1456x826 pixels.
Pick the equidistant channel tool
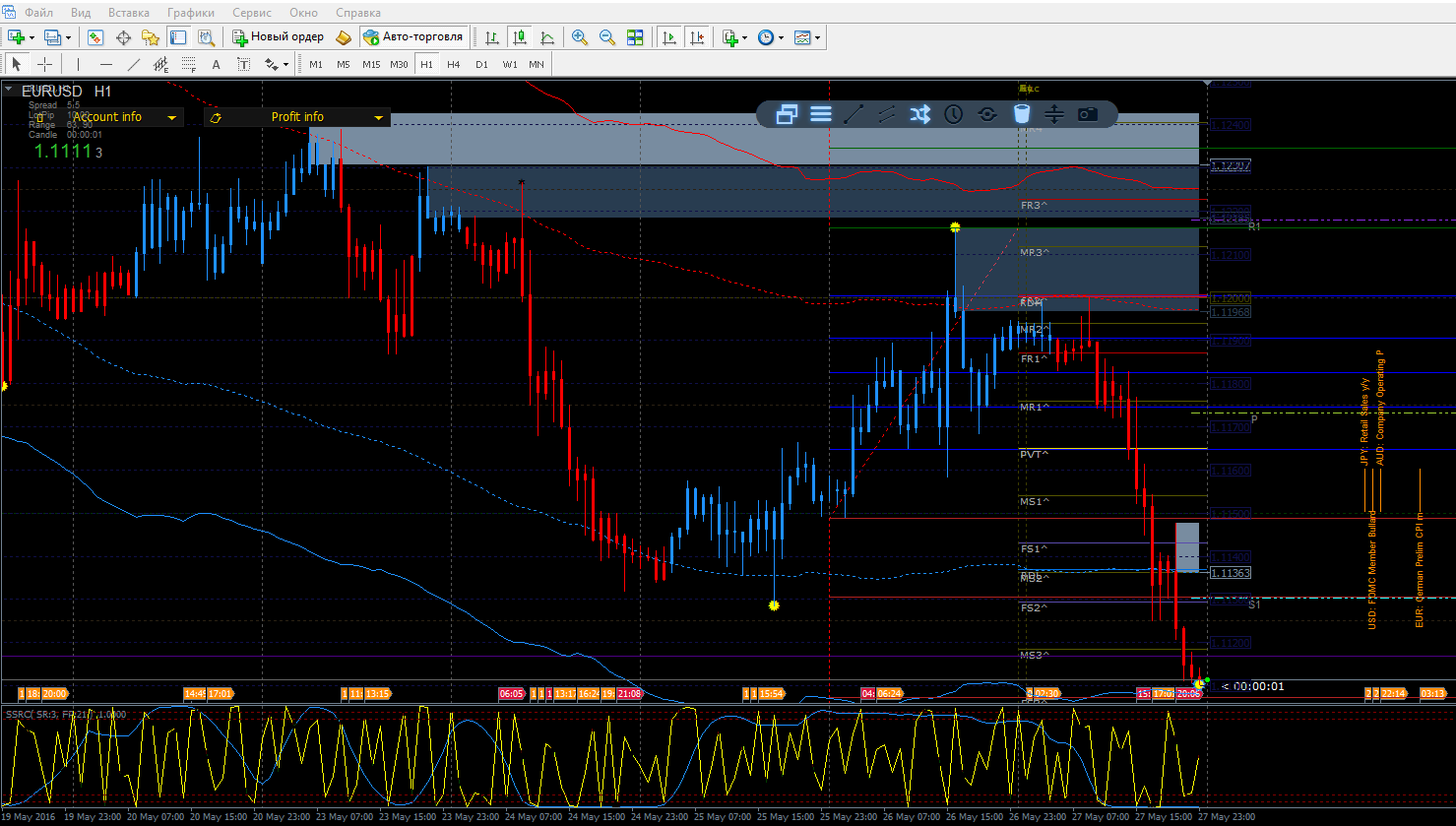(x=161, y=64)
